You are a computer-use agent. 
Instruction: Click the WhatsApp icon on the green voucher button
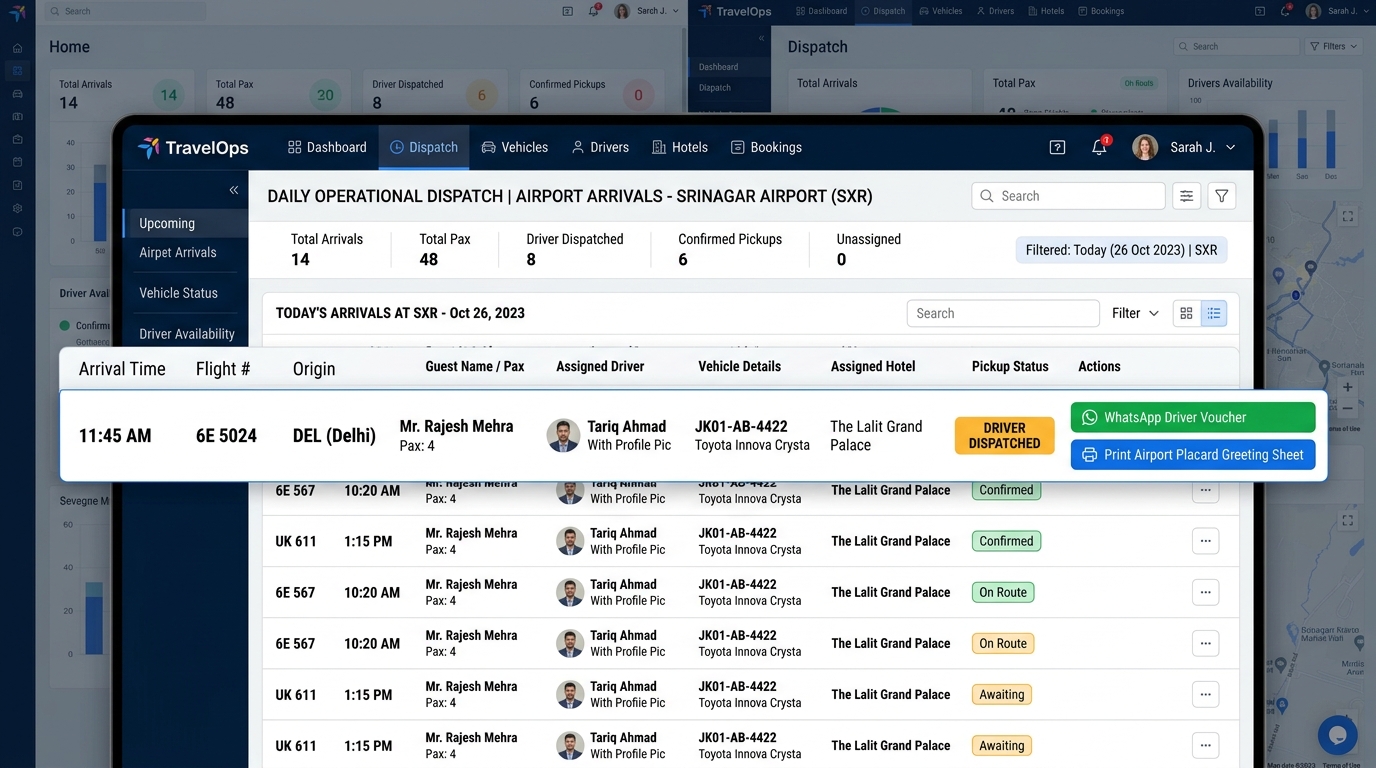tap(1089, 418)
